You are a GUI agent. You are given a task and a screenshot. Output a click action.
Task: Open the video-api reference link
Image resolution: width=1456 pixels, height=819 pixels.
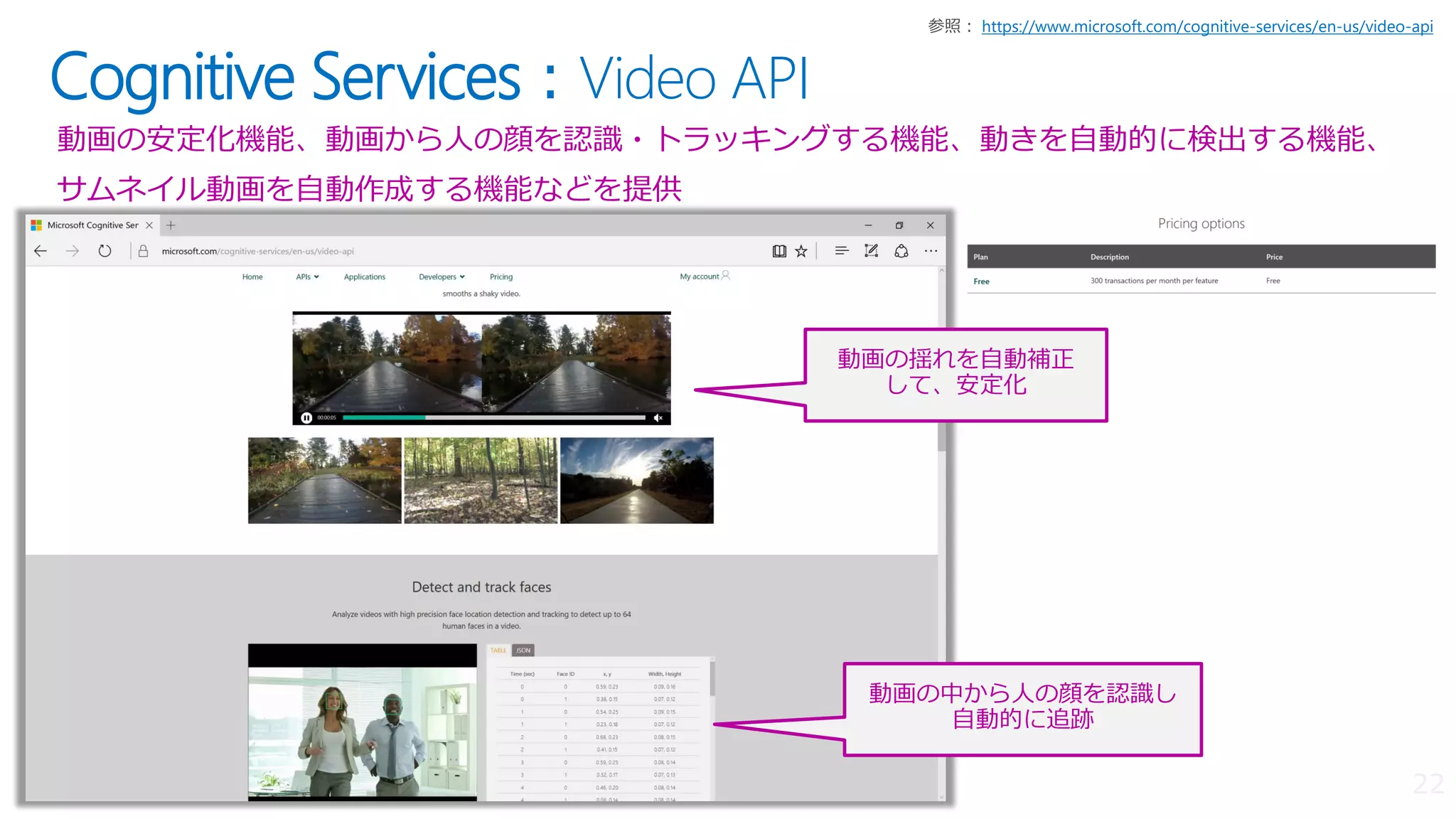tap(1207, 27)
